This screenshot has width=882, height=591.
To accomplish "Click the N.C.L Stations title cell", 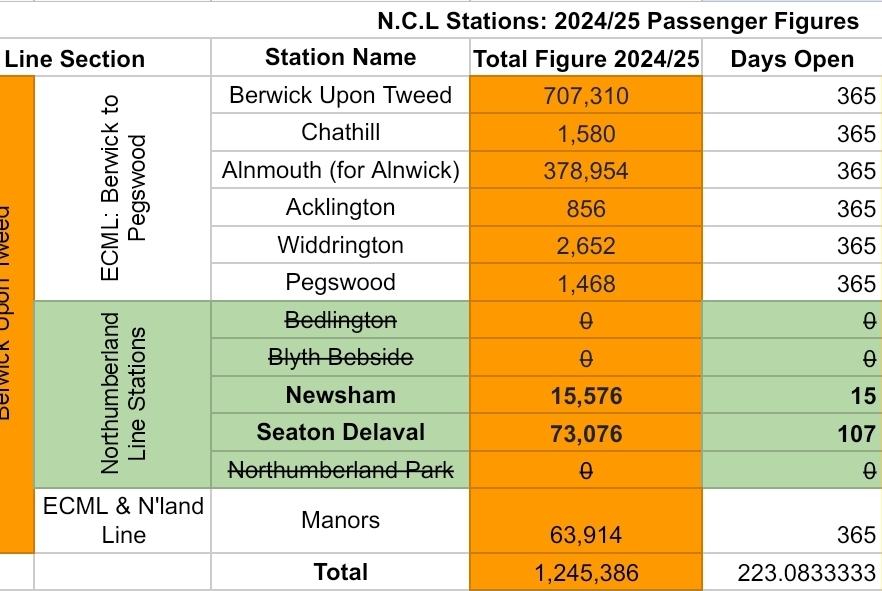I will 617,21.
